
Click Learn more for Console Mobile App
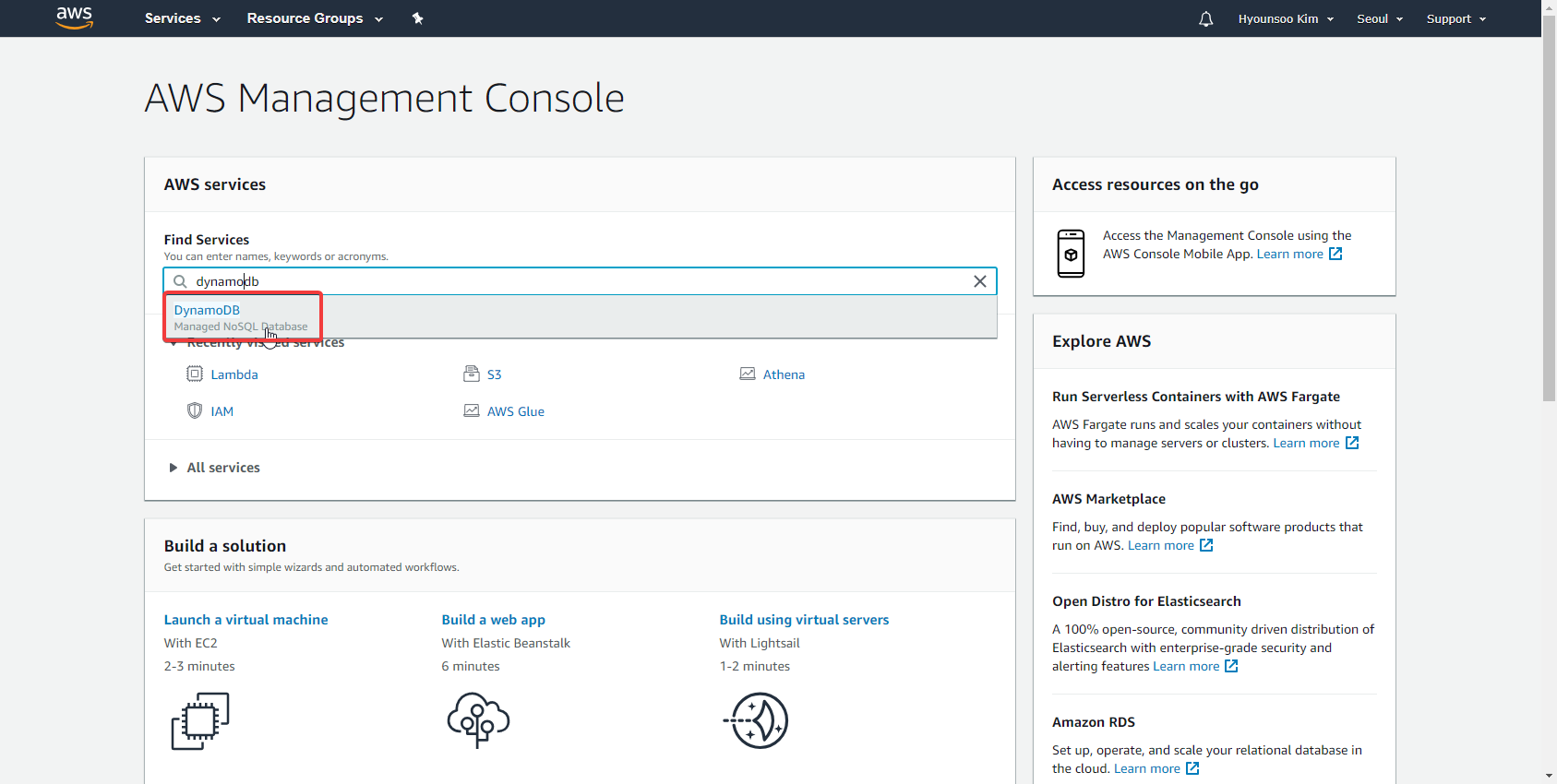coord(1289,254)
